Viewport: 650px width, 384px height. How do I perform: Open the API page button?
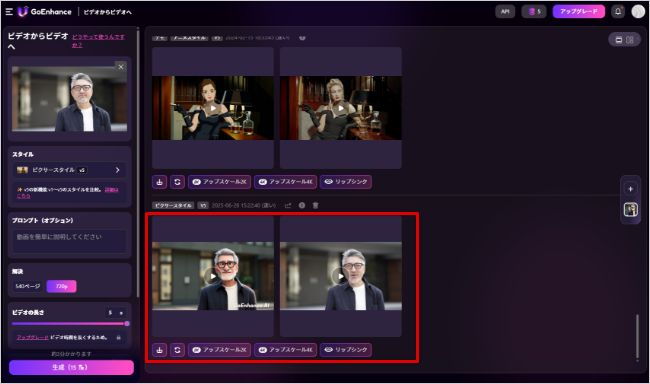[x=505, y=12]
